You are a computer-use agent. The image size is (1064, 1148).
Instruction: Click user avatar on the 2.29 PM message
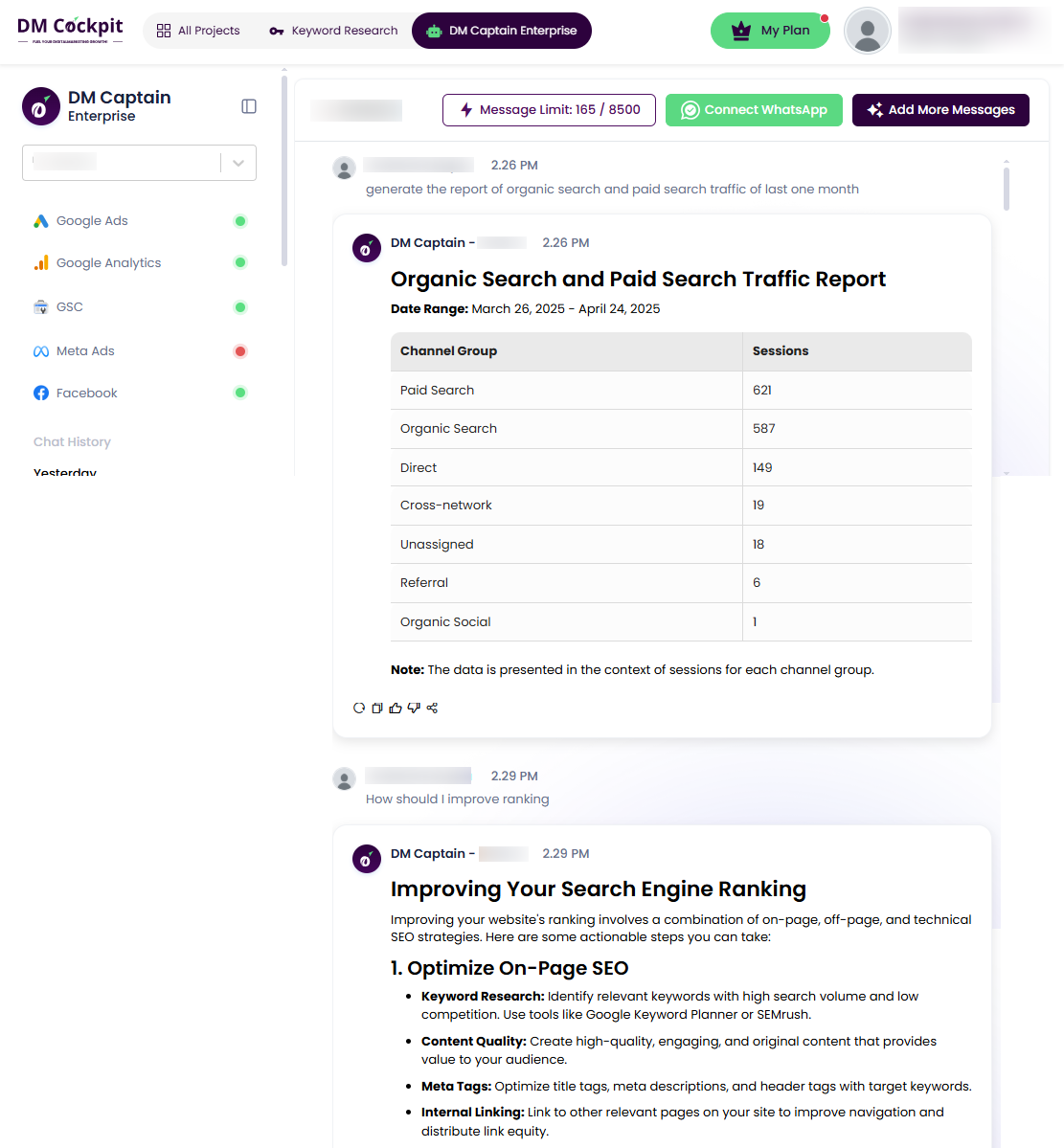pos(344,778)
